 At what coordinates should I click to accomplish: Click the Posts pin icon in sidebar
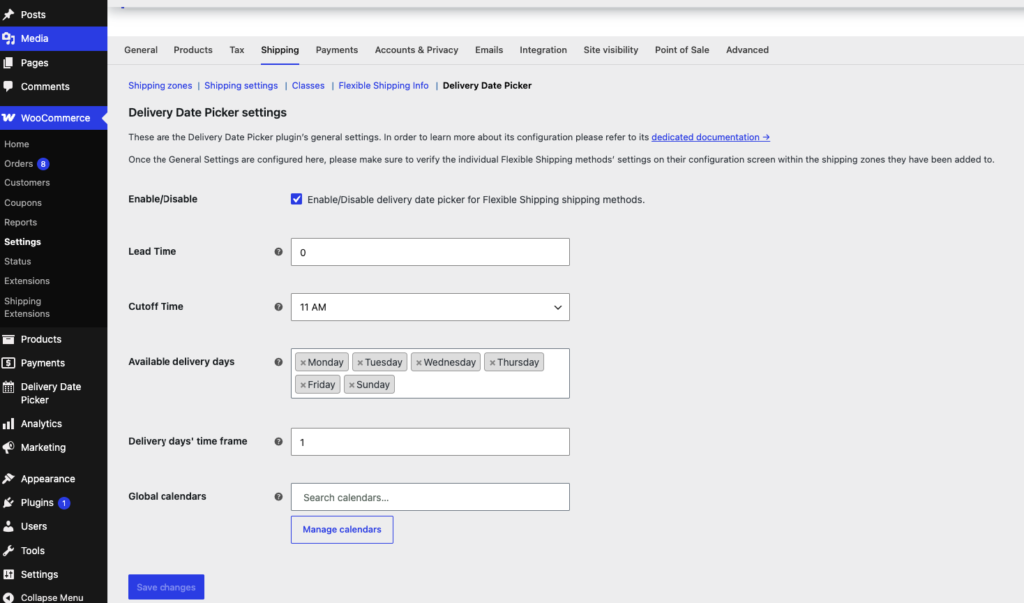8,14
